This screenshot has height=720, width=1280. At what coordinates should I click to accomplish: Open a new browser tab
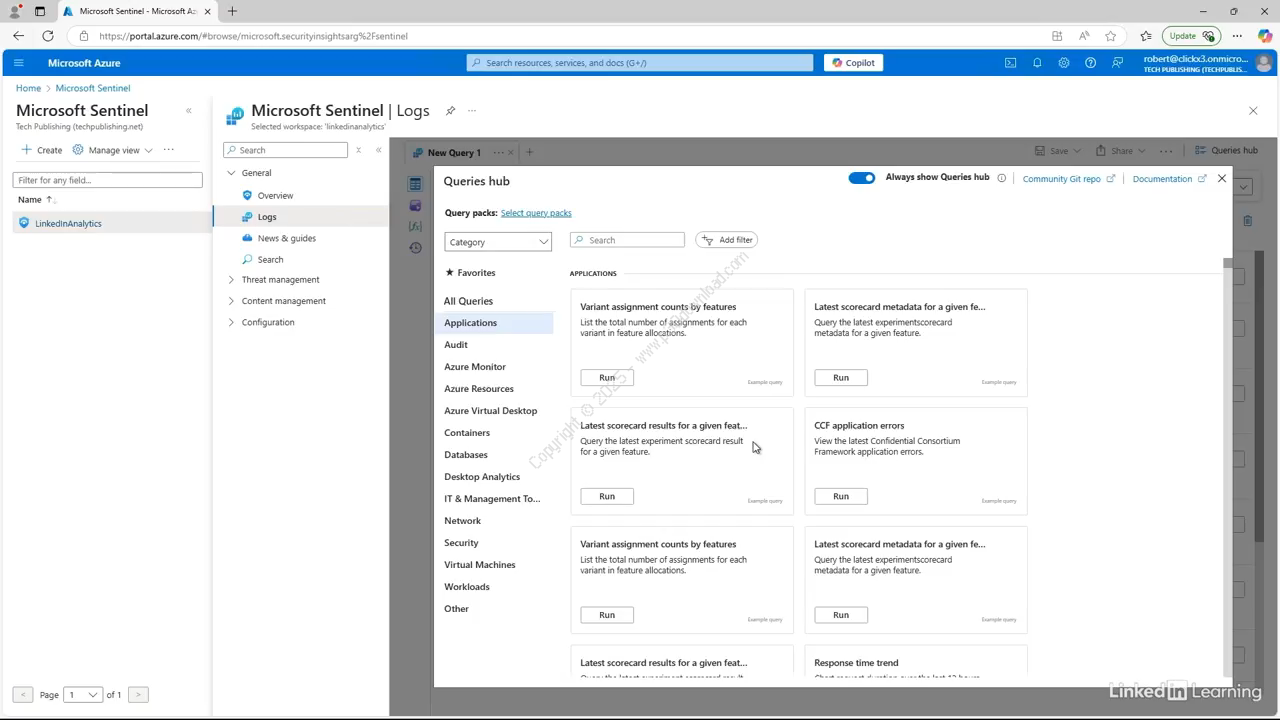(x=232, y=11)
